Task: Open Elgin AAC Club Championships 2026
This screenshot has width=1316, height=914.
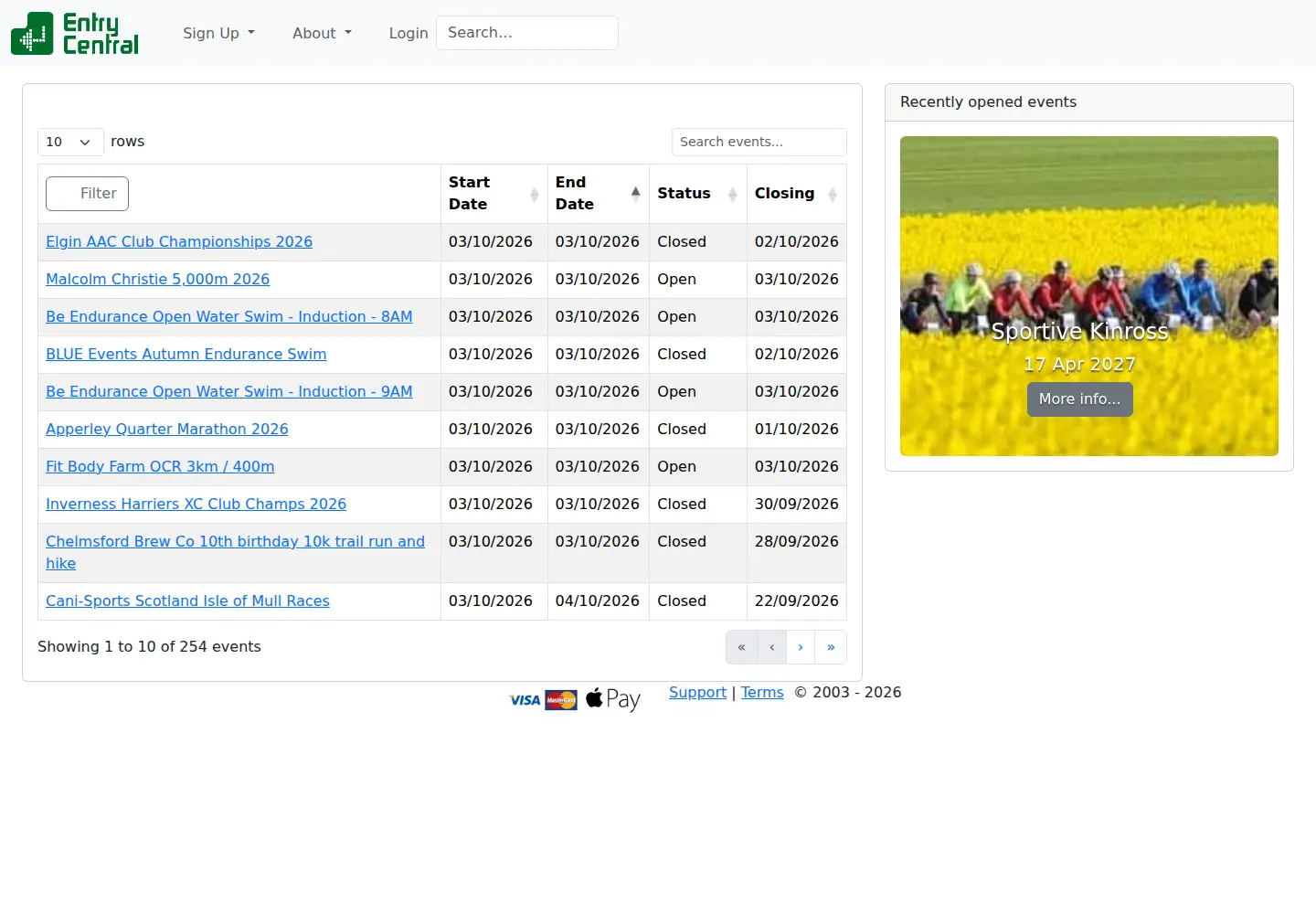Action: [x=179, y=241]
